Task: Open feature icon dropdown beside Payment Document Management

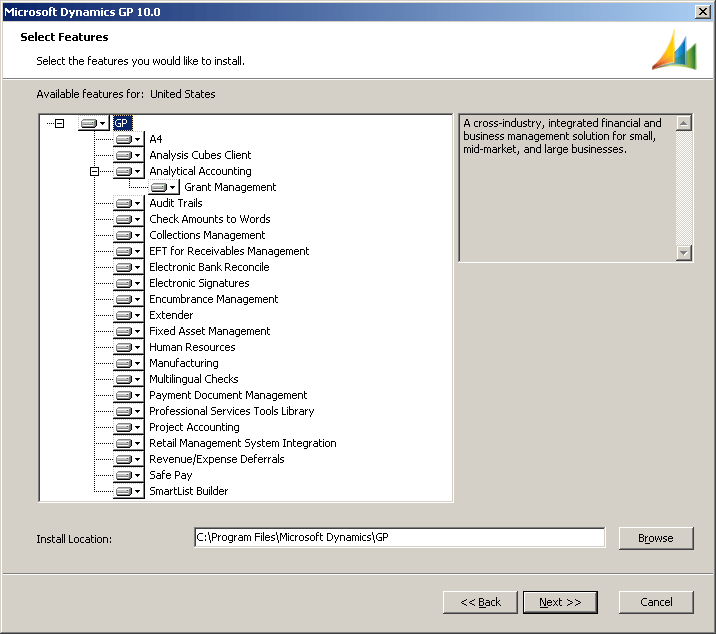Action: tap(129, 395)
